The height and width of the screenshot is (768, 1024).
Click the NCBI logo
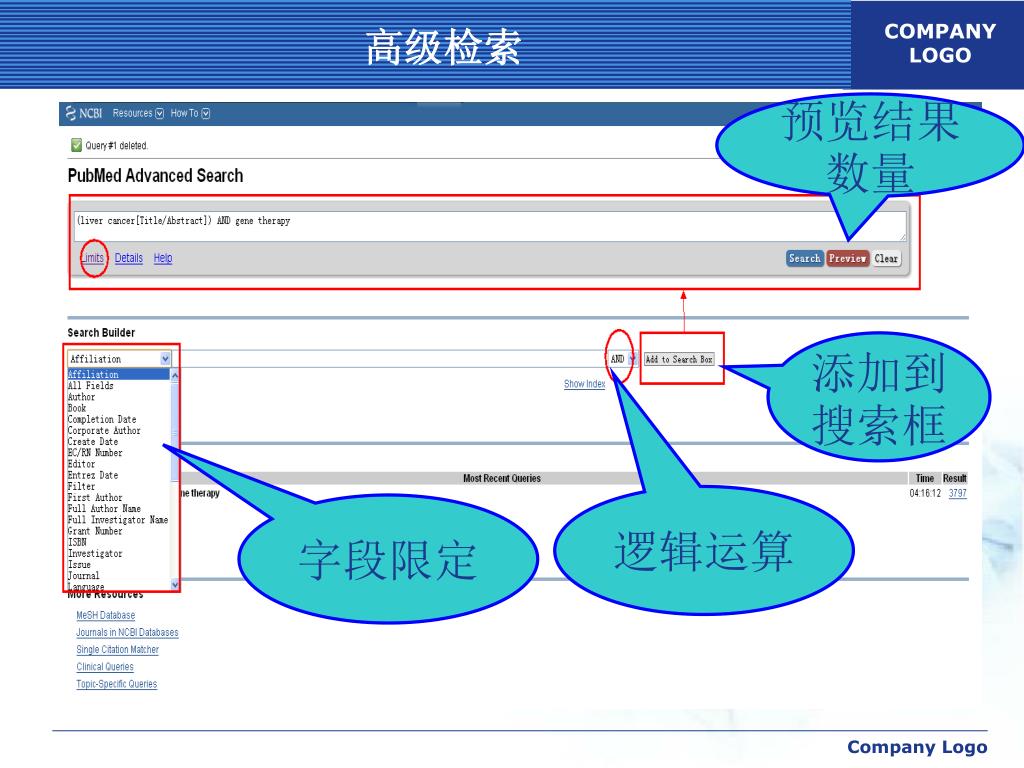click(84, 114)
